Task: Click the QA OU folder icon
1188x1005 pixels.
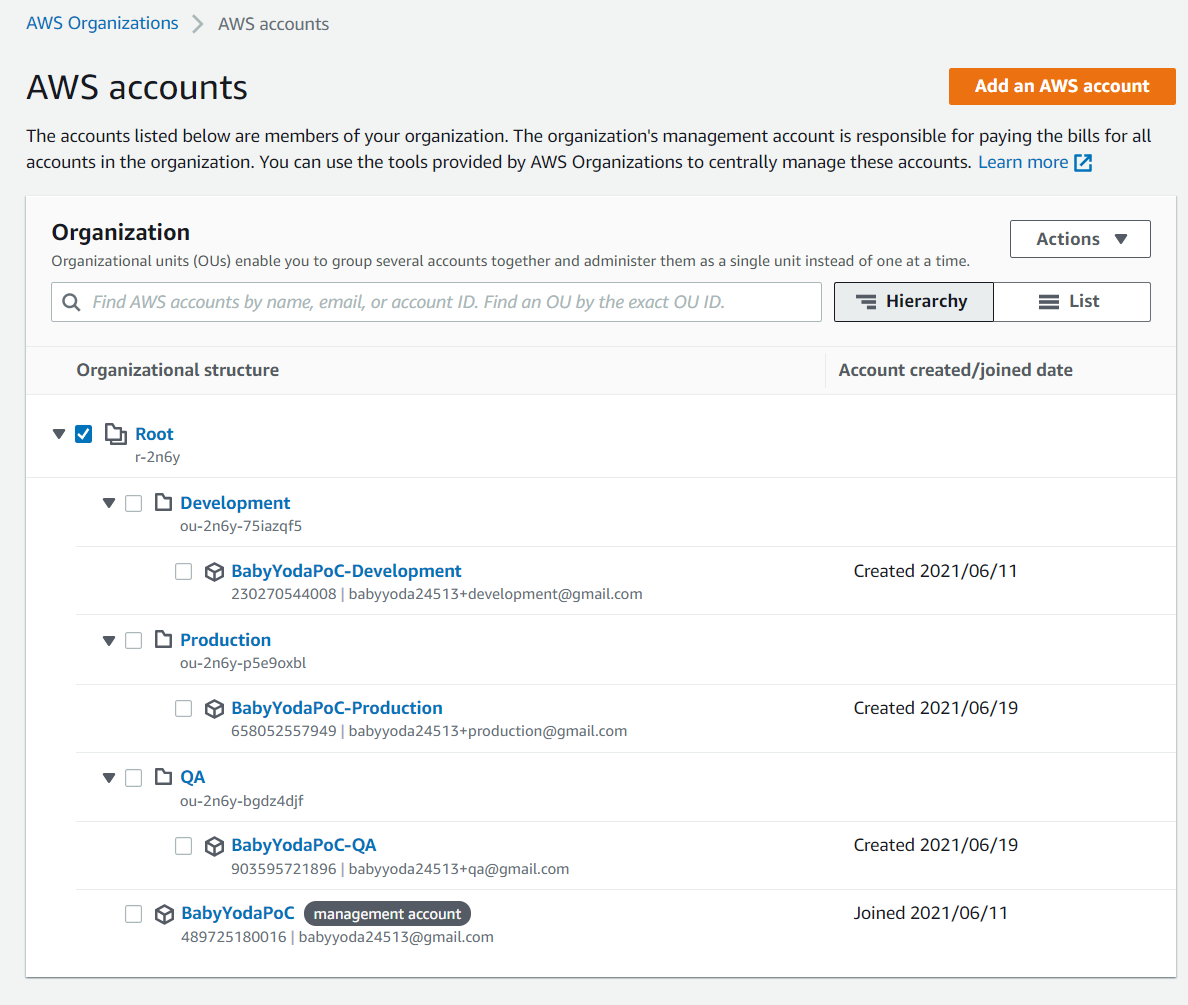Action: pyautogui.click(x=163, y=776)
